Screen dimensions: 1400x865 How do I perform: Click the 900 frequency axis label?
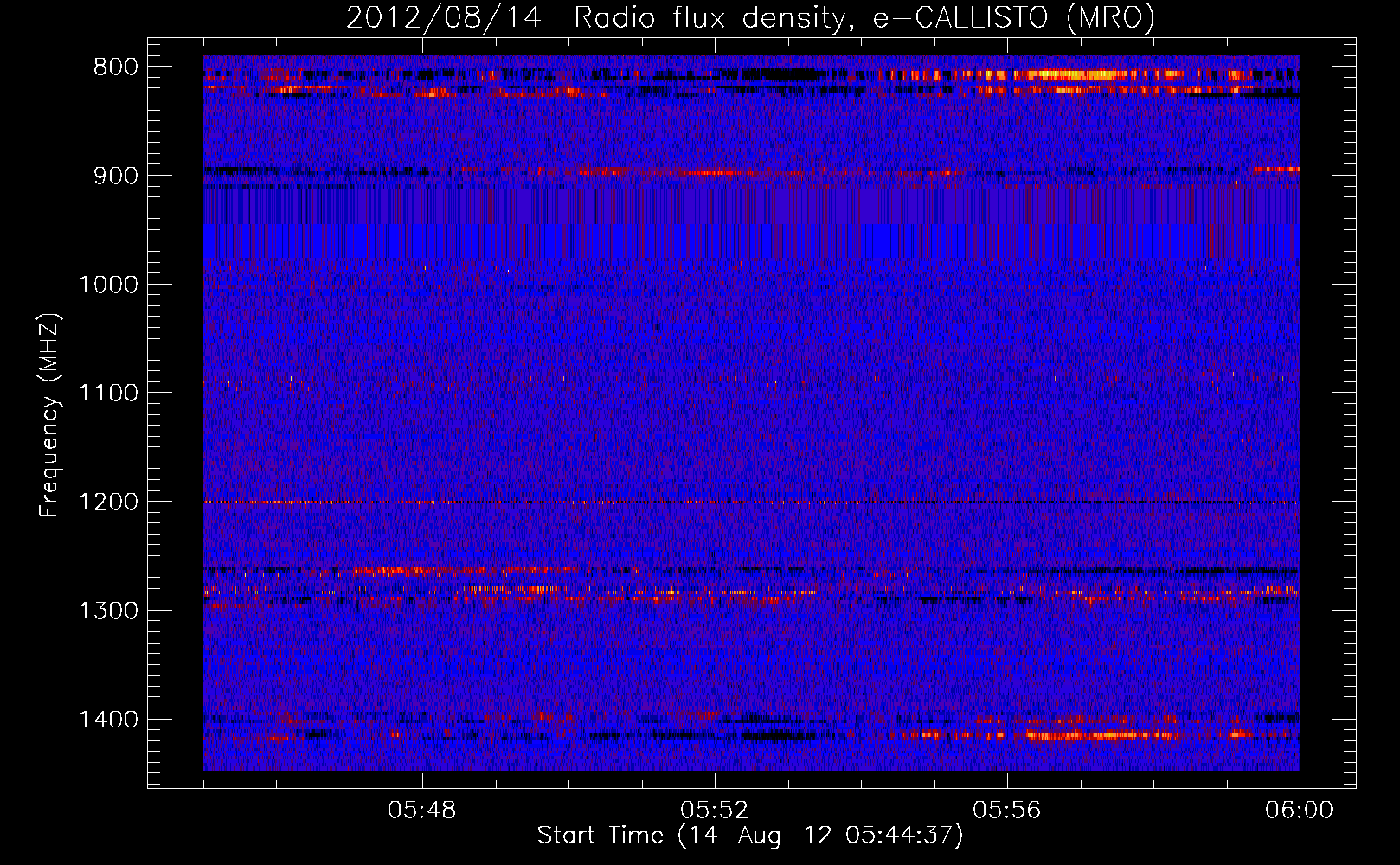(115, 176)
